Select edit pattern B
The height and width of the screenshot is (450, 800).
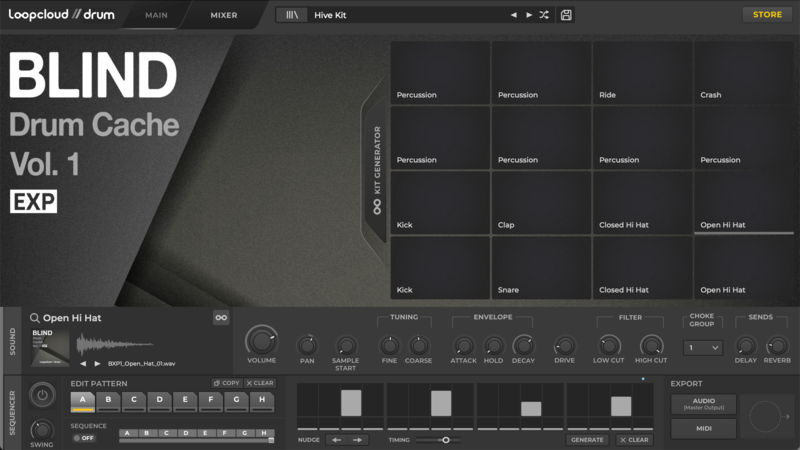[x=108, y=402]
